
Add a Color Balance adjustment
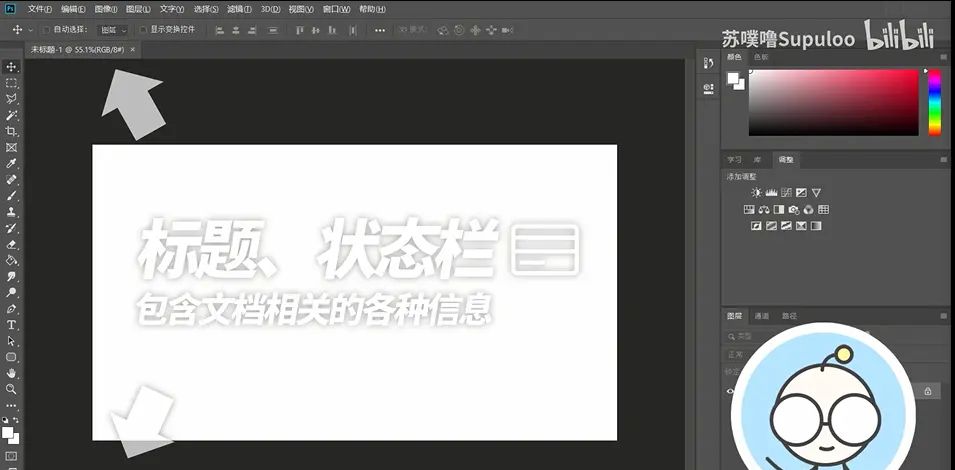[764, 209]
